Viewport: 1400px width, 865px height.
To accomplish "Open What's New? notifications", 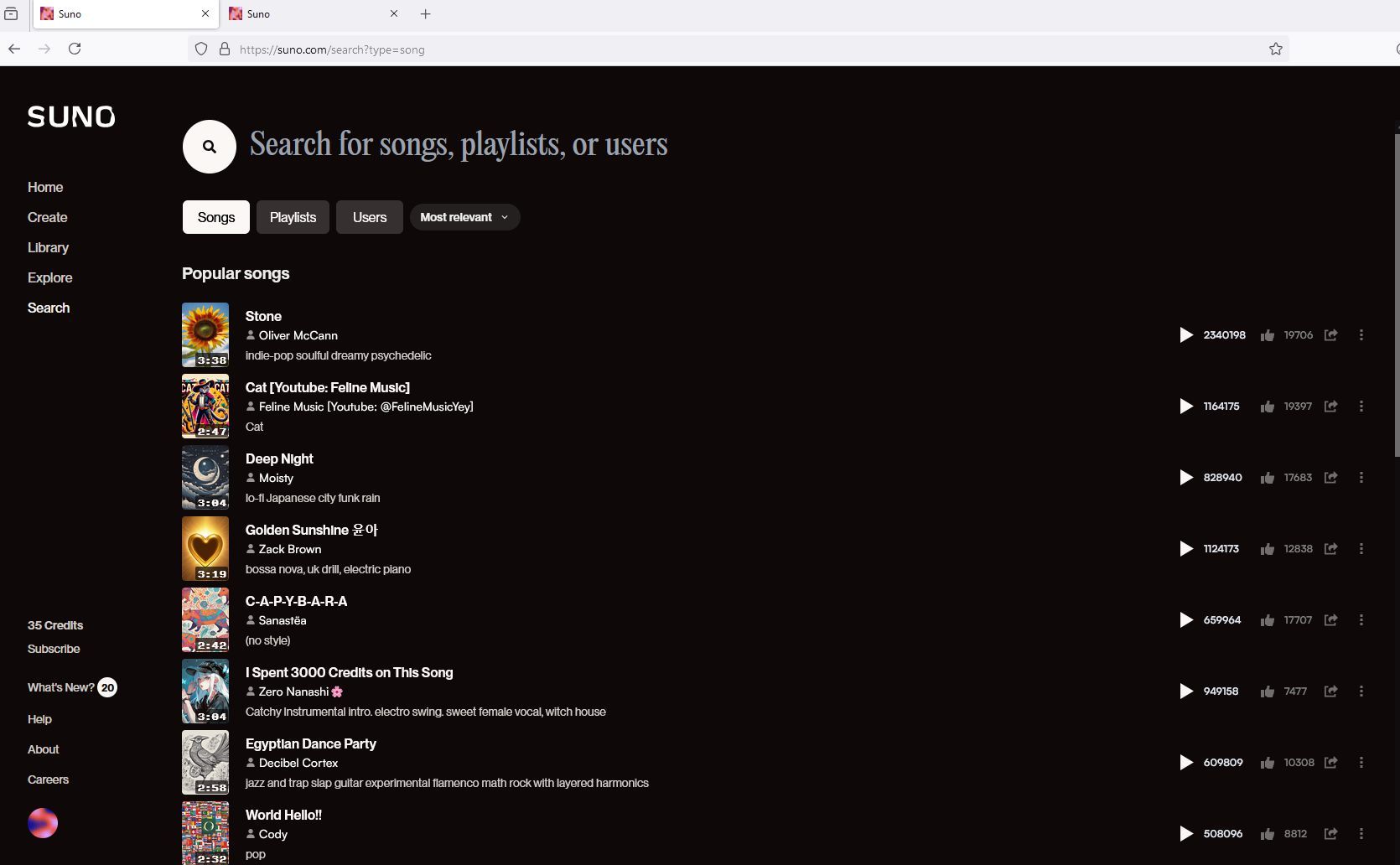I will pos(71,687).
